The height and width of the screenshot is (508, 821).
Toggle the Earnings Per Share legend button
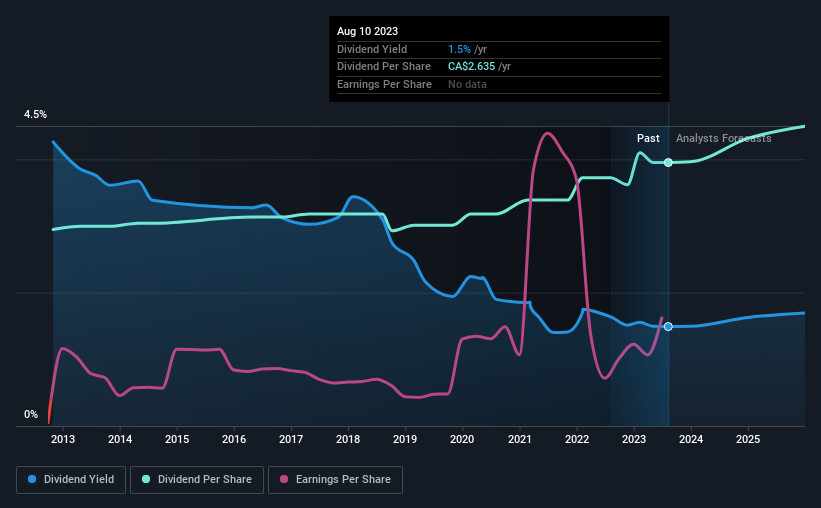[x=335, y=479]
